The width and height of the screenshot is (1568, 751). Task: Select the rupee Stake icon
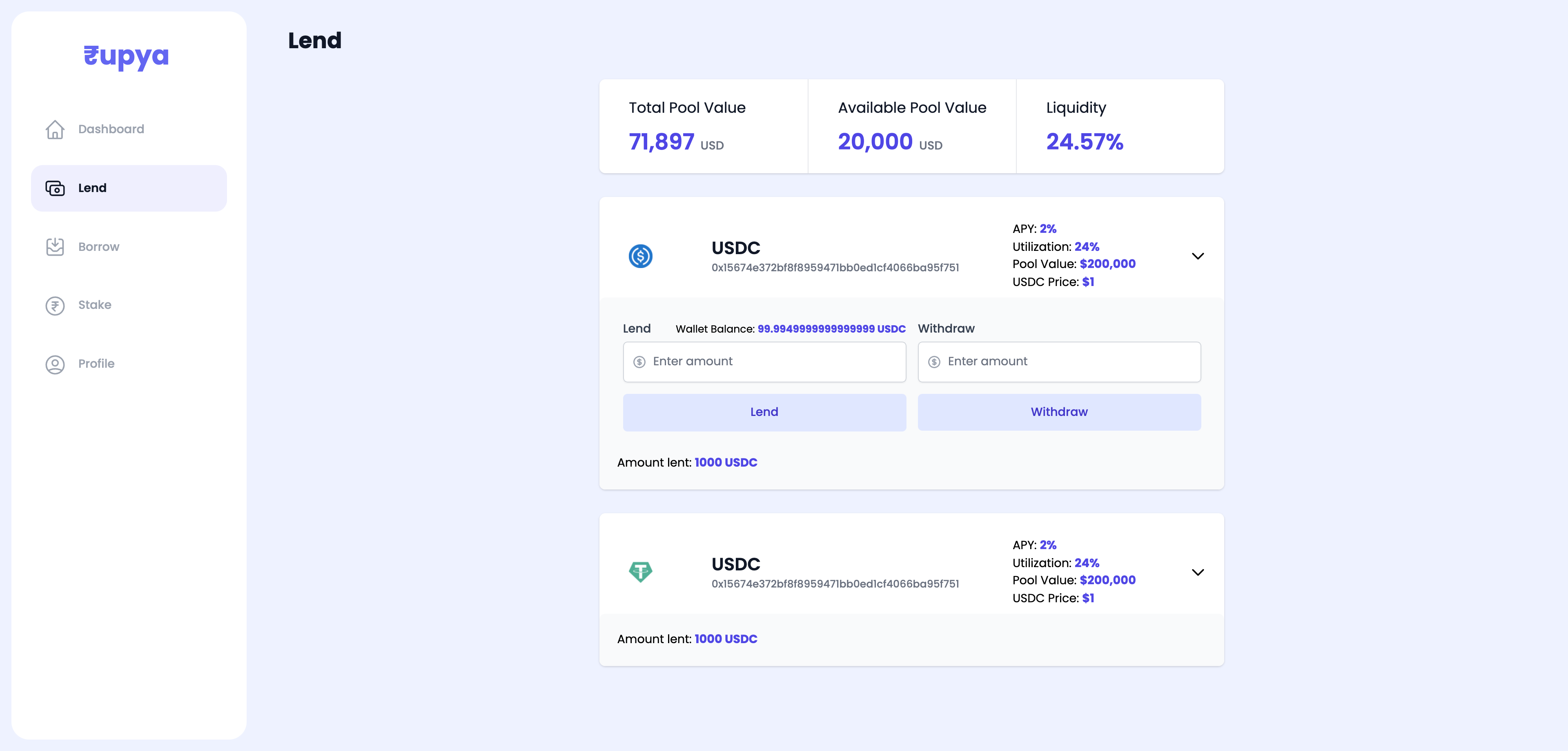[56, 305]
